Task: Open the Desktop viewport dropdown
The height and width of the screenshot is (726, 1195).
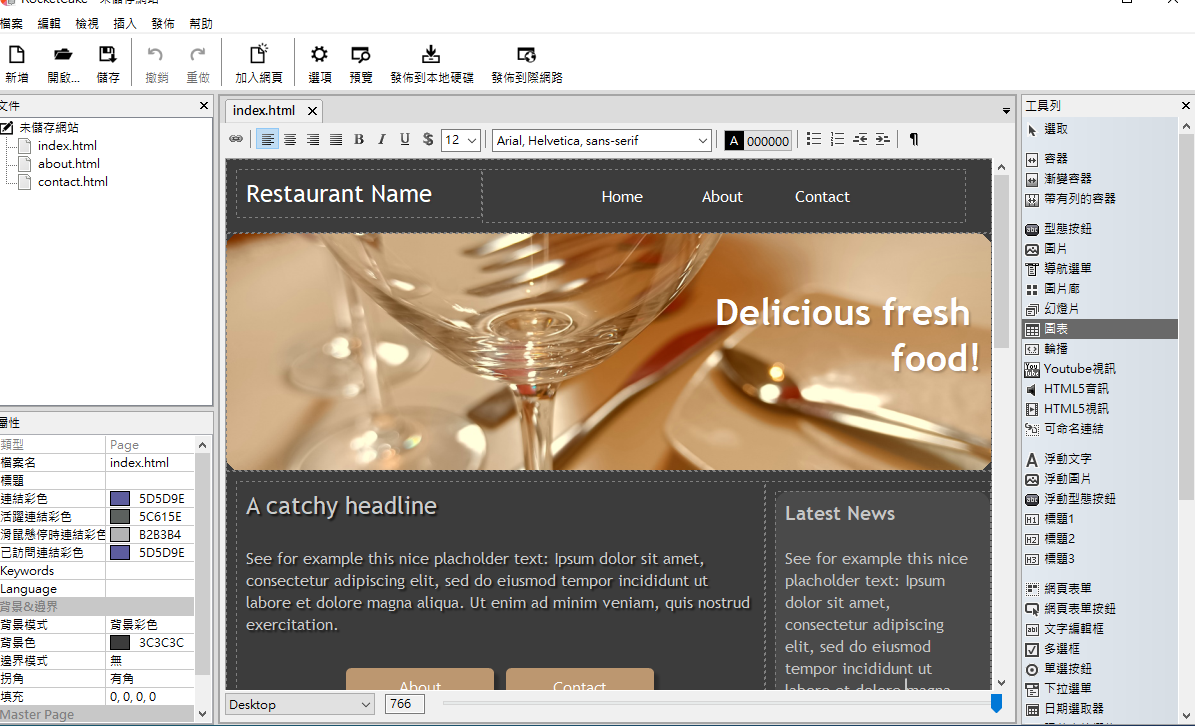Action: [x=299, y=705]
